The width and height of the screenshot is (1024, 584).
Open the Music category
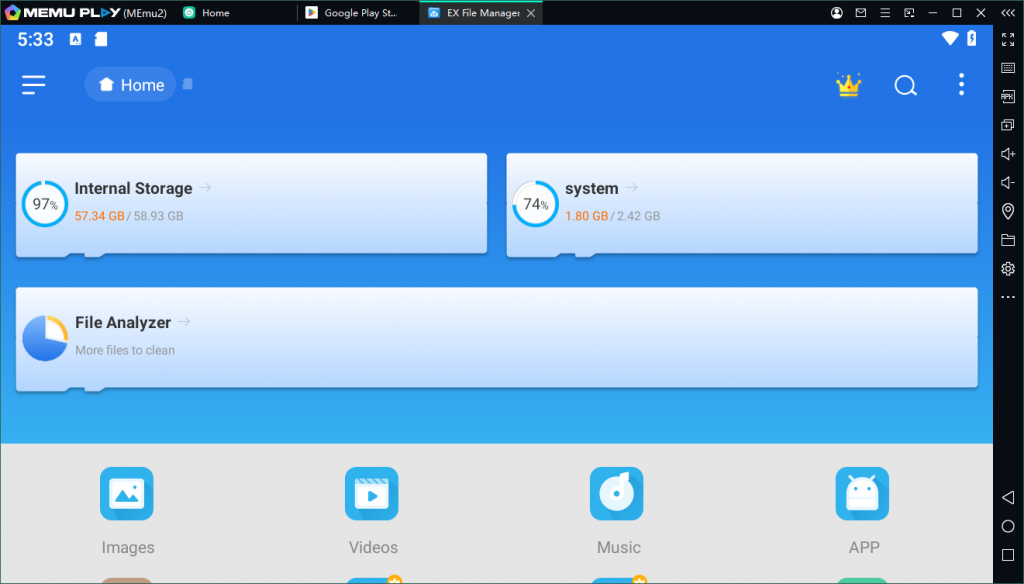618,511
